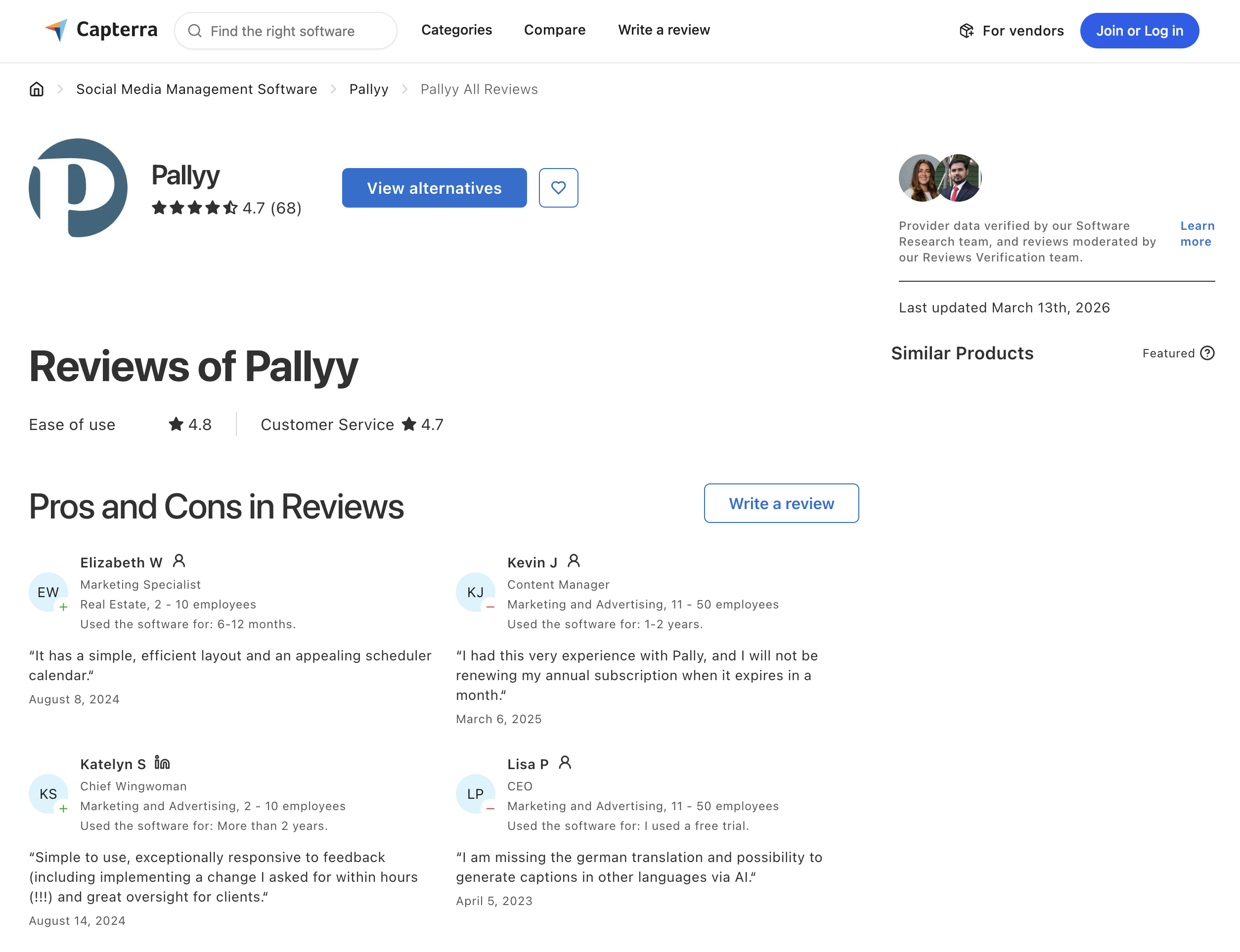Click the Capterra logo icon

tap(57, 31)
